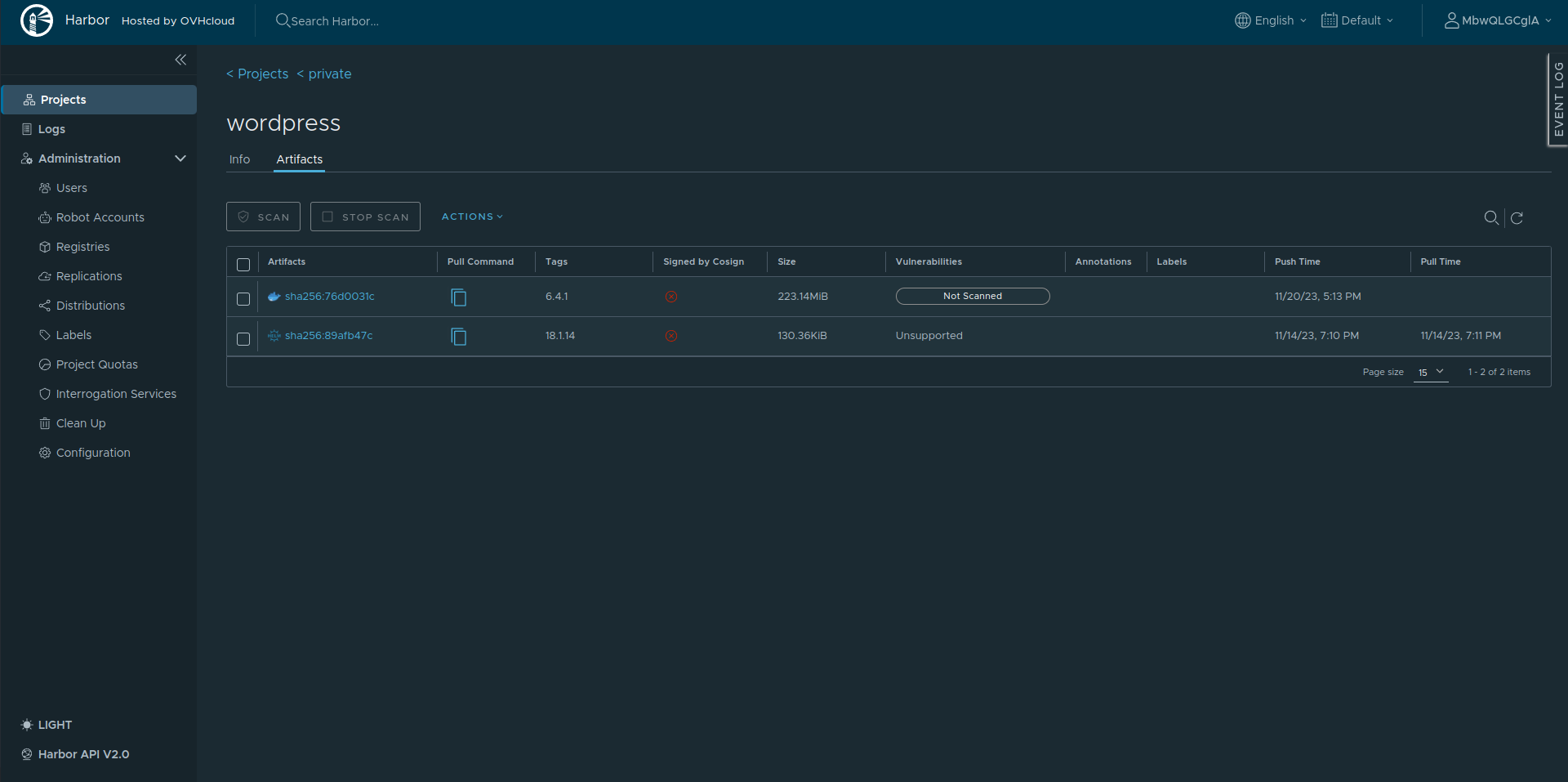Change the page size dropdown
Screen dimensions: 1568x782
point(1430,372)
